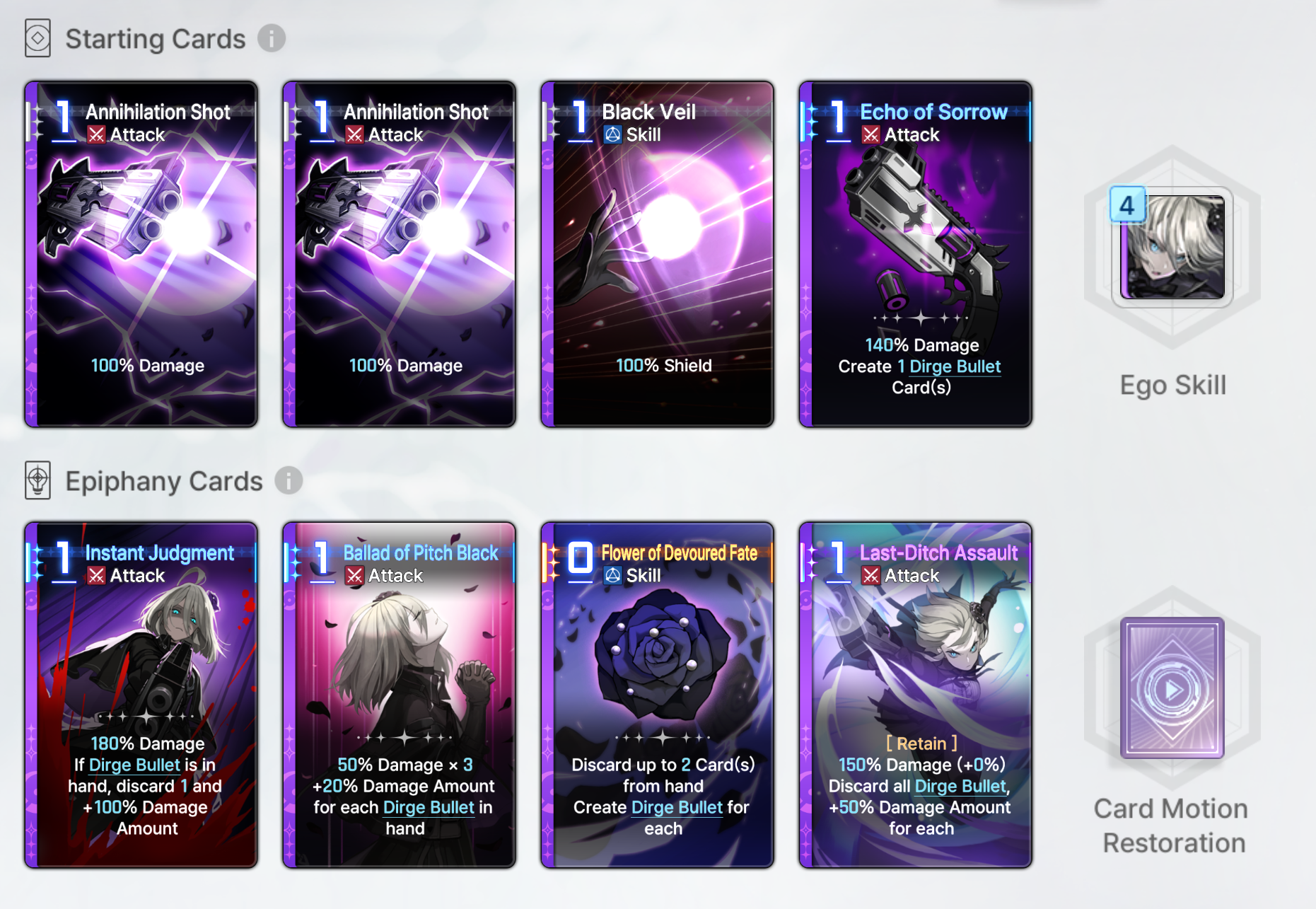The image size is (1316, 909).
Task: Select the first Annihilation Shot card
Action: 141,254
